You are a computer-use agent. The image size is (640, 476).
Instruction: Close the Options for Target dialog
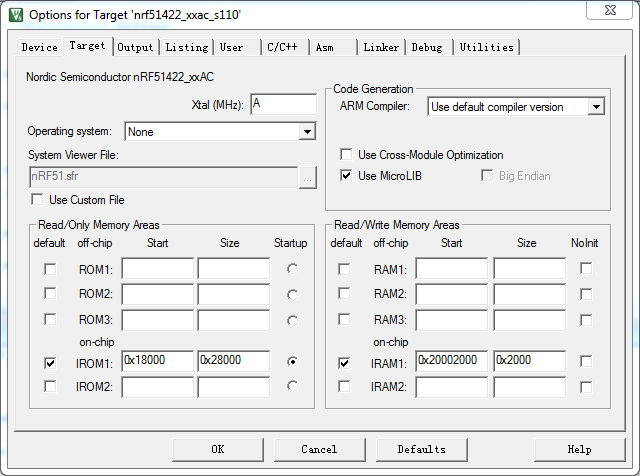click(x=610, y=10)
